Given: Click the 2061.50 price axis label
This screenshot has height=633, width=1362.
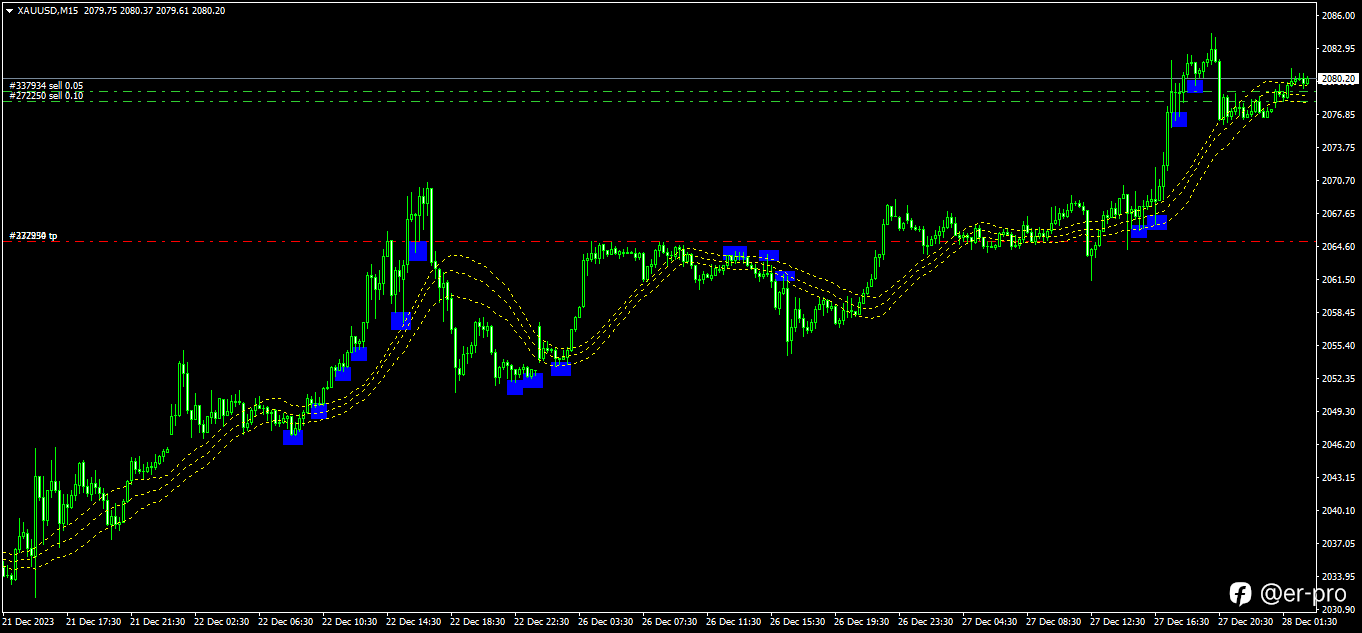Looking at the screenshot, I should (1337, 279).
